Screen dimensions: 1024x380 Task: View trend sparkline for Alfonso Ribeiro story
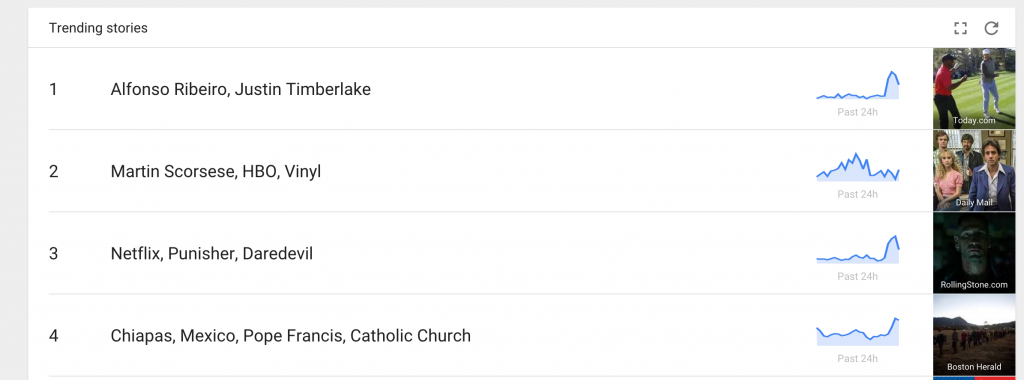(857, 86)
